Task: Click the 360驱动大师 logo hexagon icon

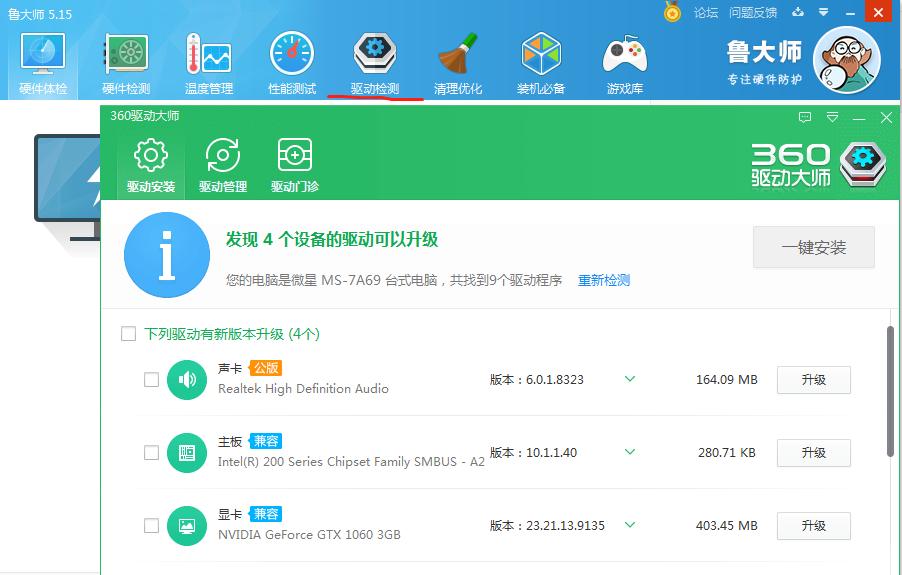Action: pyautogui.click(x=863, y=164)
